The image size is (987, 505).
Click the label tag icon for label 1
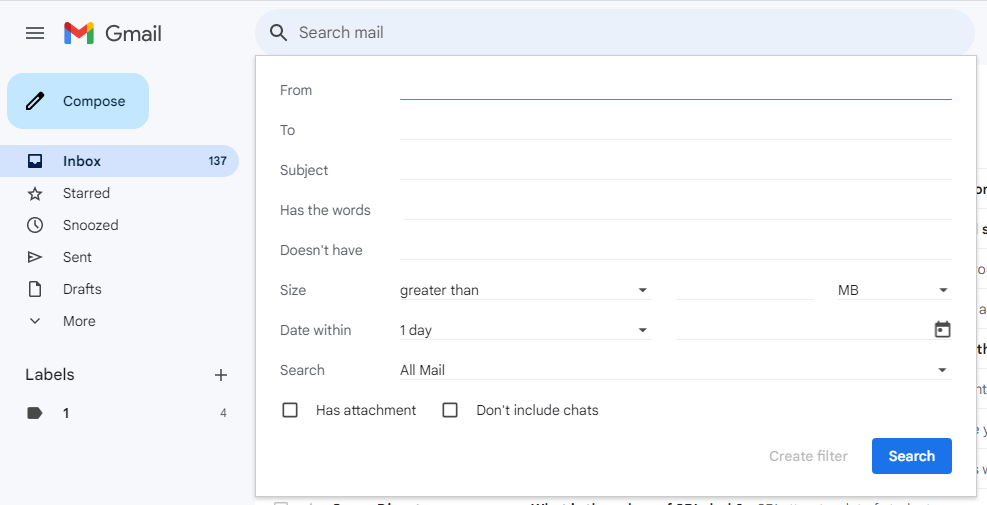[x=35, y=413]
